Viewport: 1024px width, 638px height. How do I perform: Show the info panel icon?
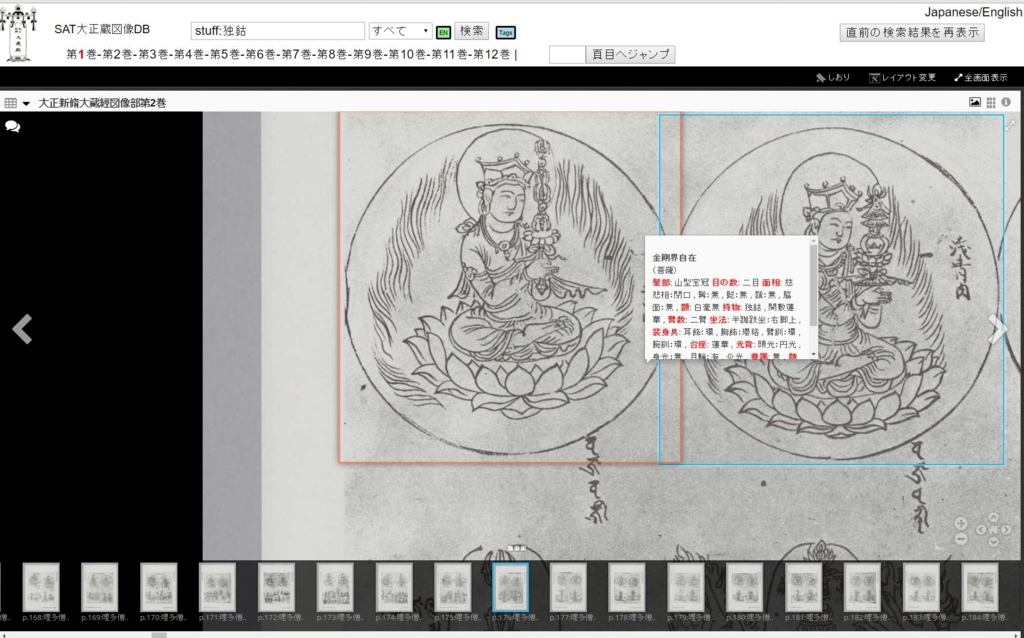click(1006, 102)
